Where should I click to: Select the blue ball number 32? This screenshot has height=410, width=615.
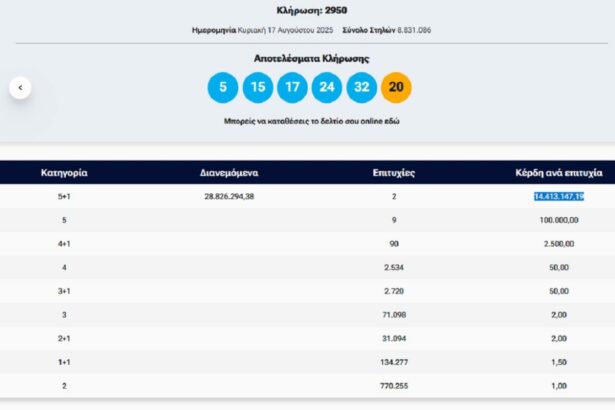click(361, 88)
